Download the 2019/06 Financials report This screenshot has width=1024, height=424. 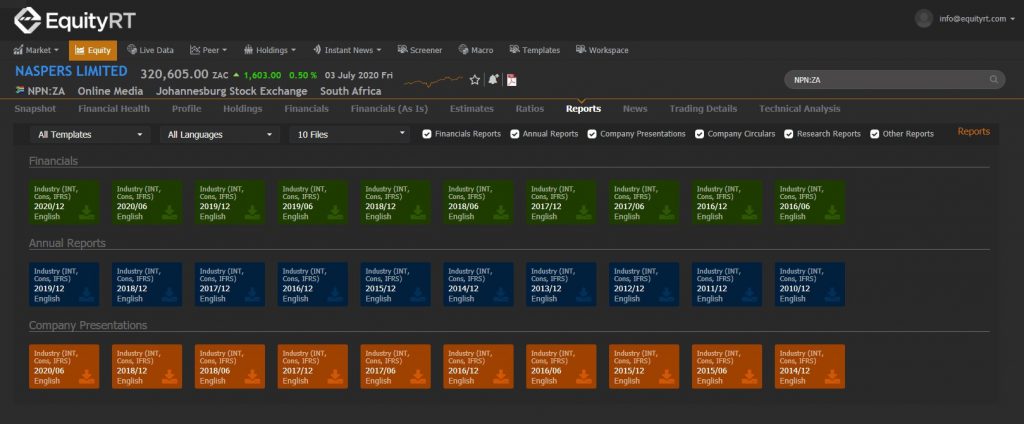pyautogui.click(x=335, y=212)
